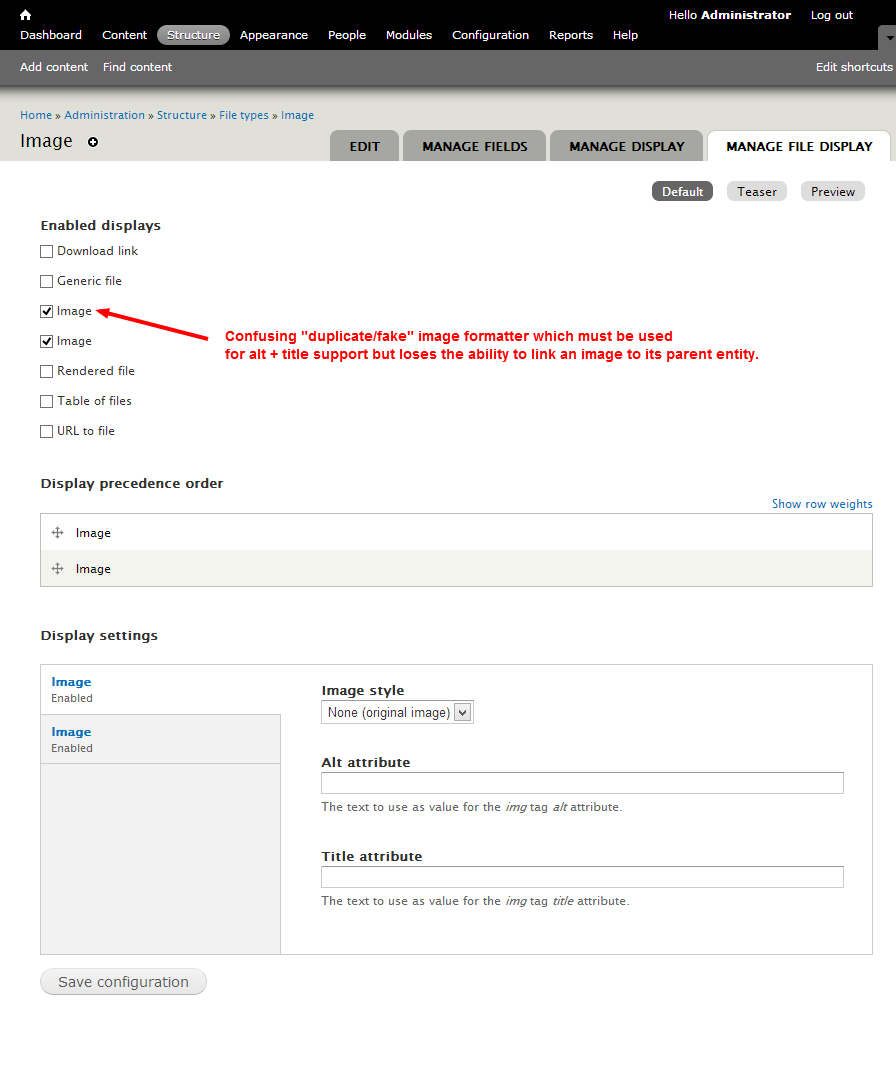Grab the drag handle of the second Image row
Screen dimensions: 896x1070
tap(58, 568)
